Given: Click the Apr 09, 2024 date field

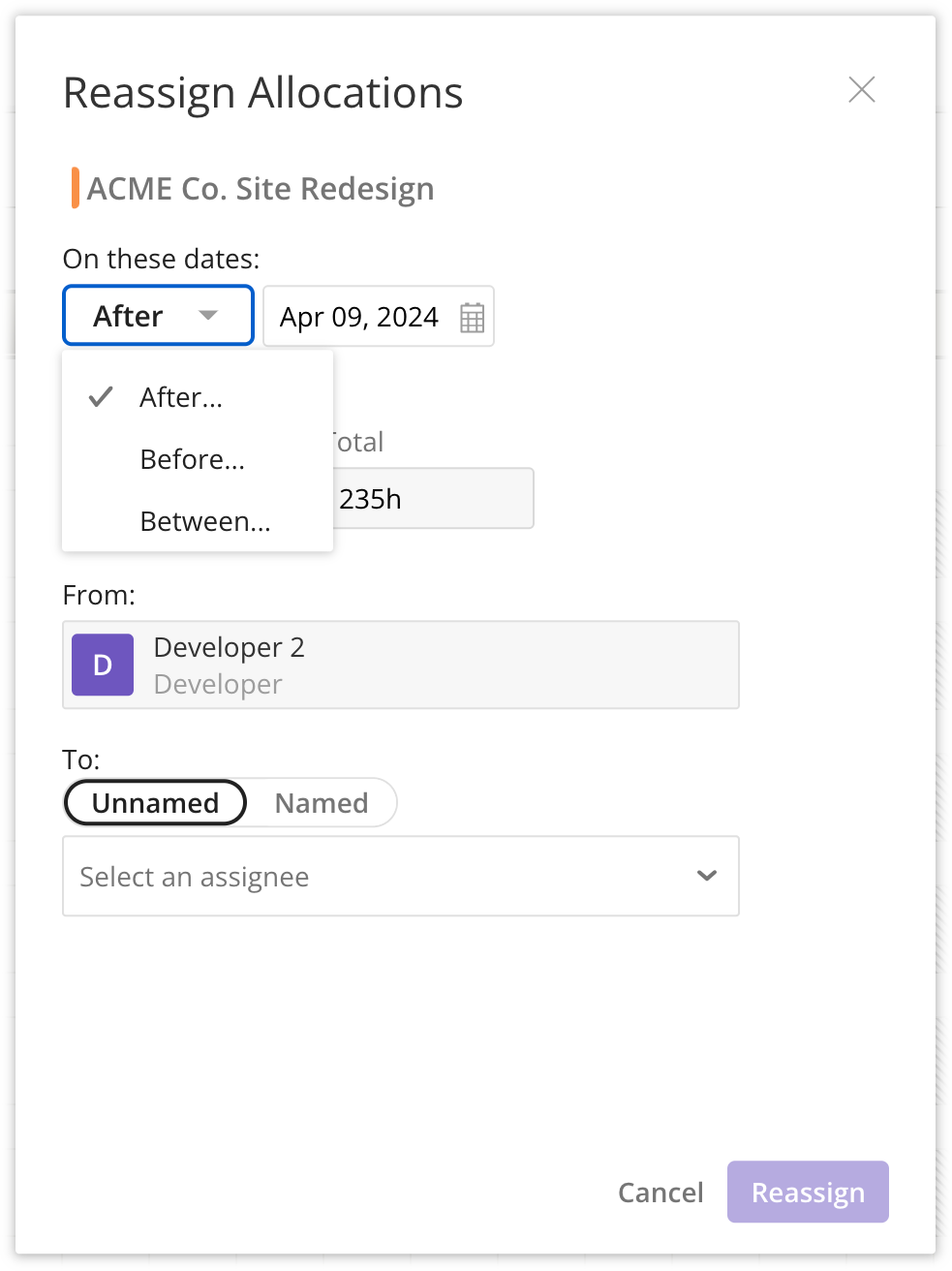Looking at the screenshot, I should (x=359, y=317).
